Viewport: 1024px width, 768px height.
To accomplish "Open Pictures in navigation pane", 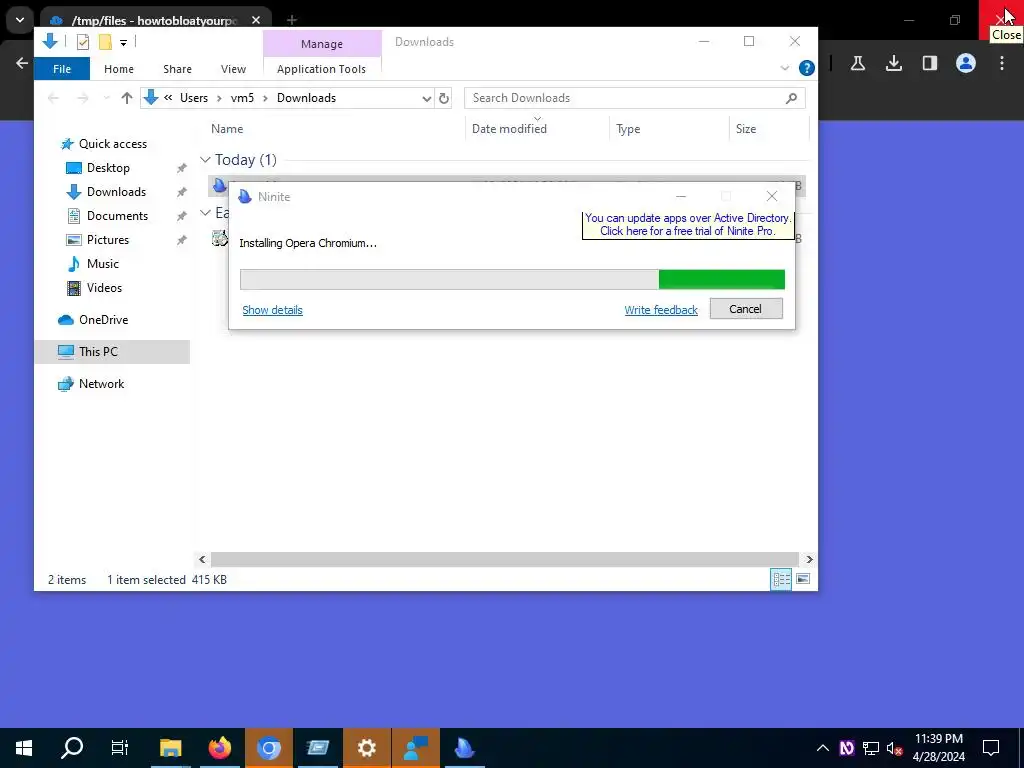I will [x=108, y=240].
